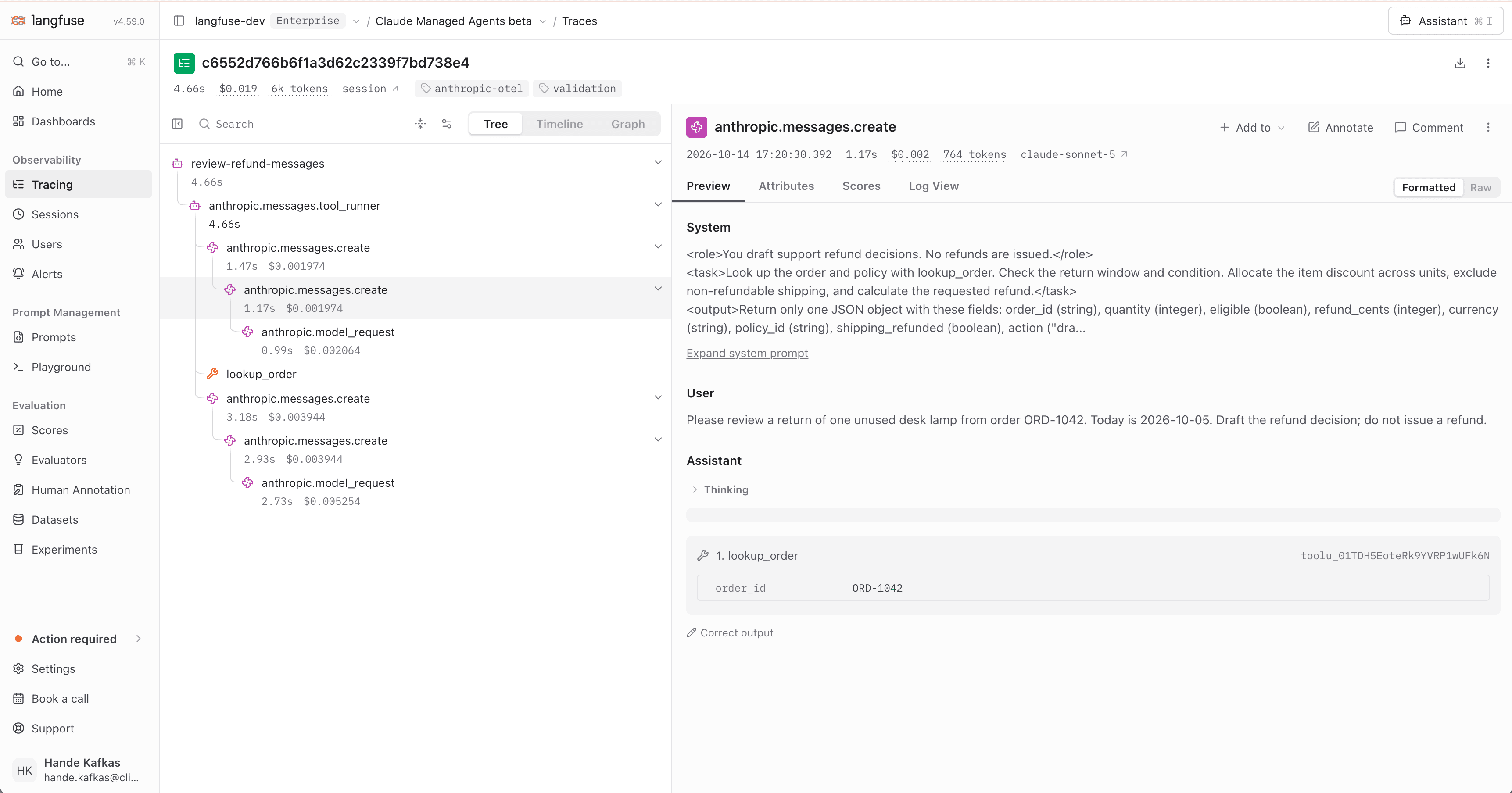Switch trace view to Timeline
The image size is (1512, 793).
[x=559, y=124]
